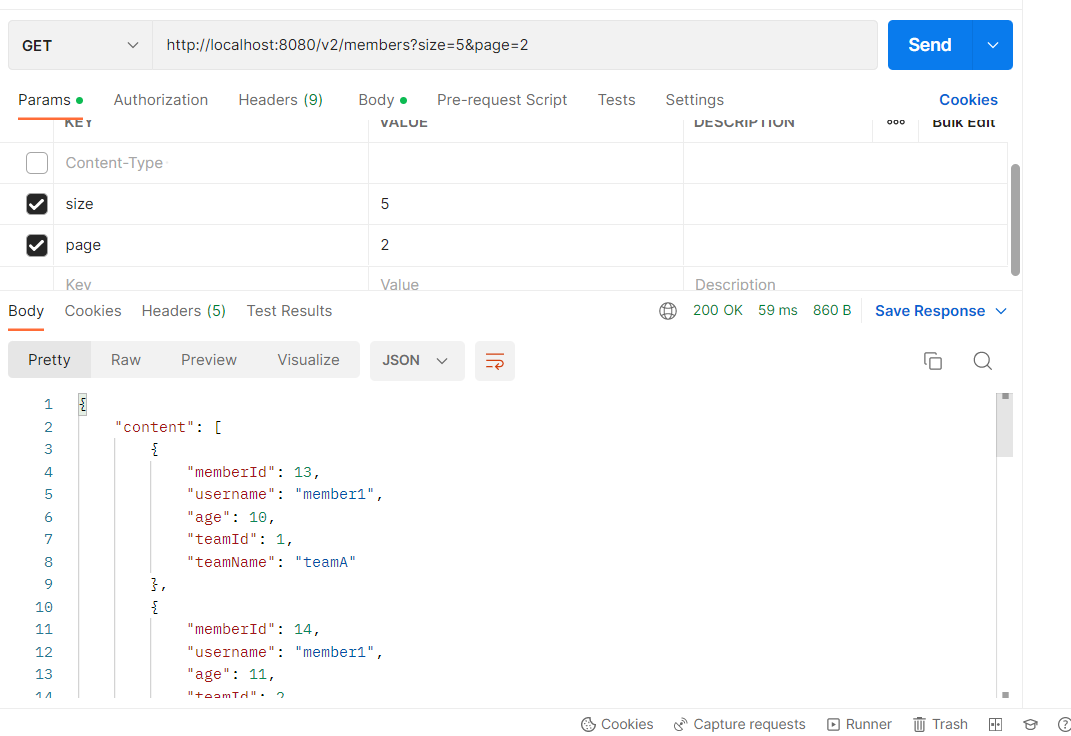Open Capture requests in the footer
This screenshot has width=1071, height=736.
739,724
